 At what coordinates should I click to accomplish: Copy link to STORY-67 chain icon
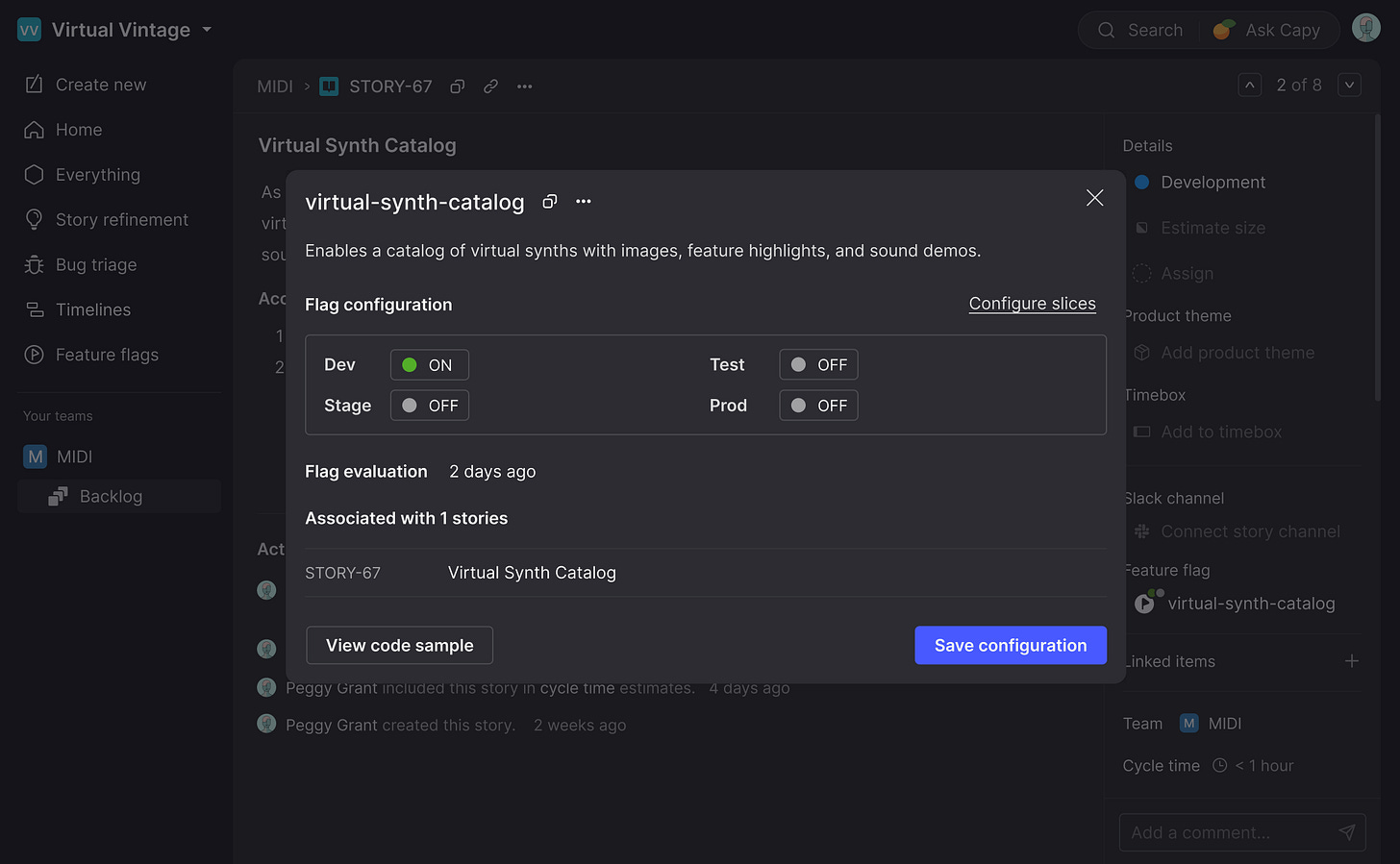[x=490, y=86]
